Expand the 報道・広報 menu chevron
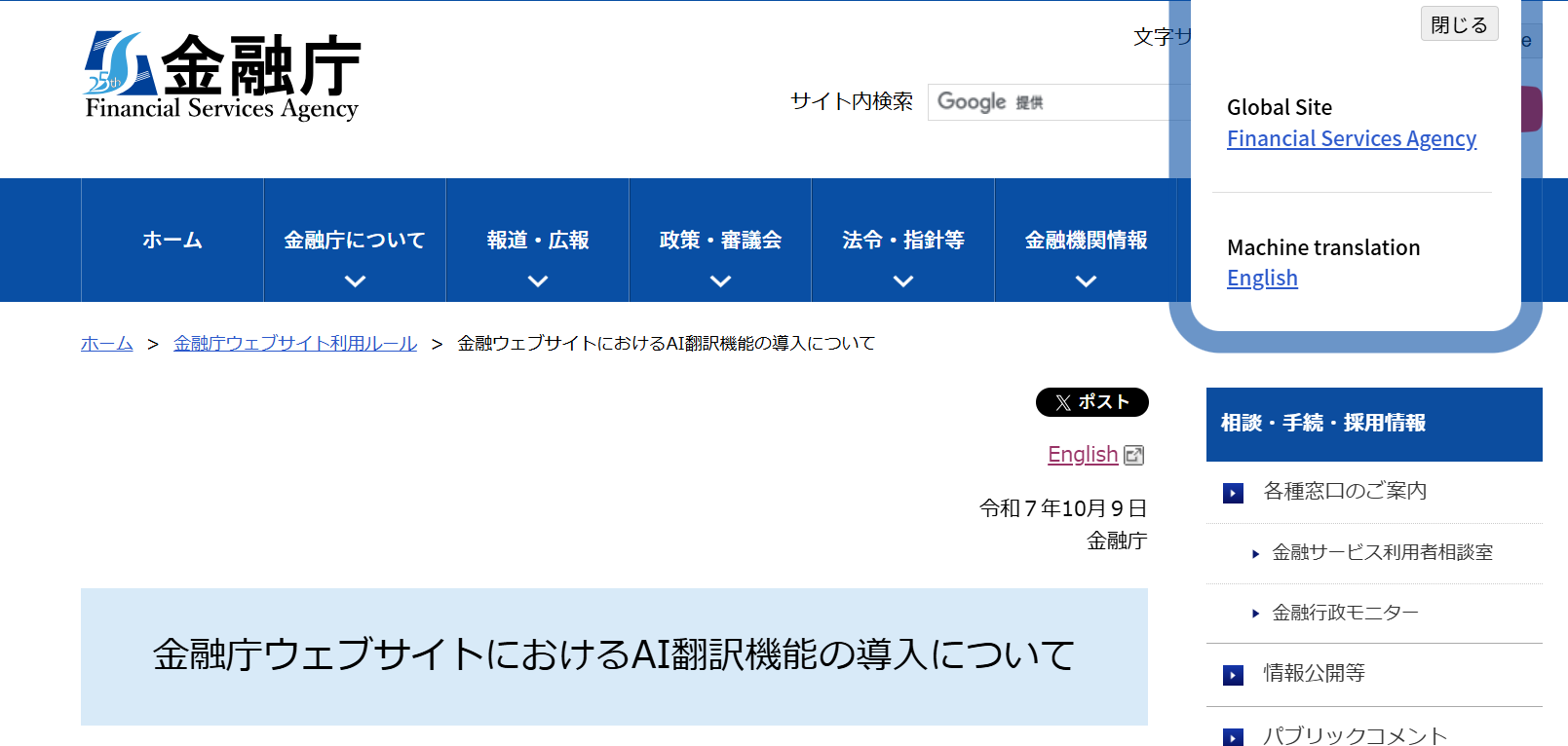The width and height of the screenshot is (1568, 746). tap(538, 281)
